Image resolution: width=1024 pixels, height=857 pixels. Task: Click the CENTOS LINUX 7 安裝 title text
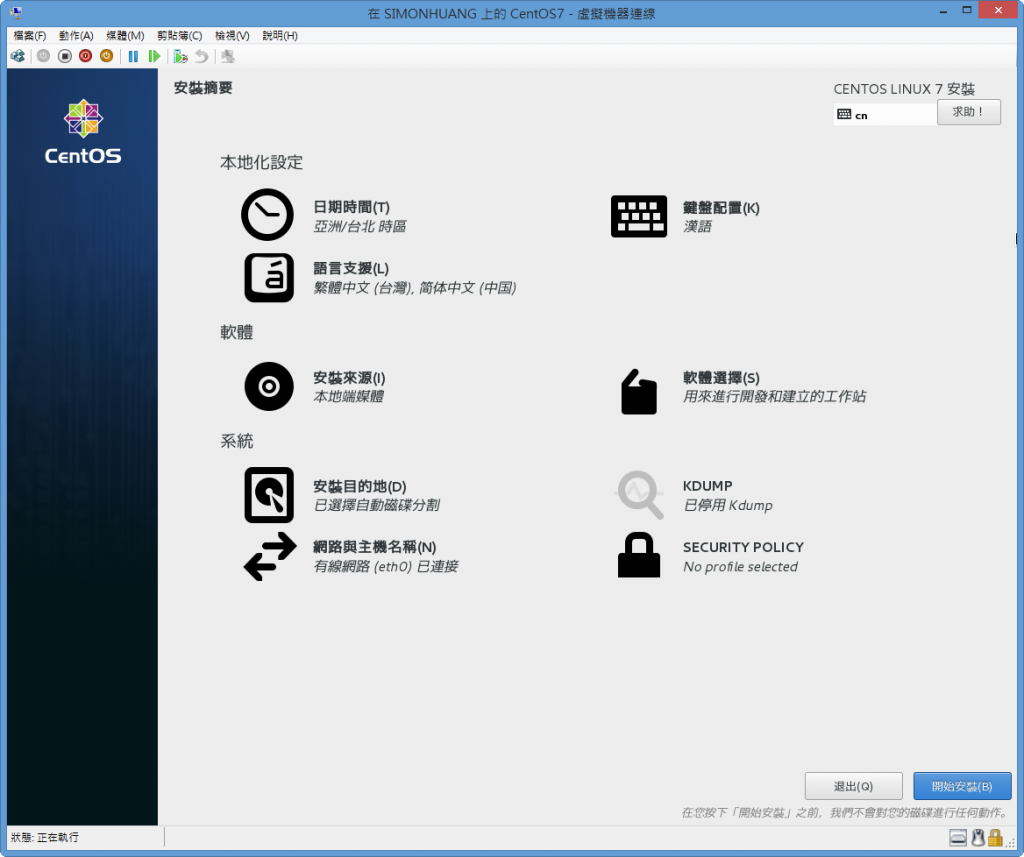point(904,89)
